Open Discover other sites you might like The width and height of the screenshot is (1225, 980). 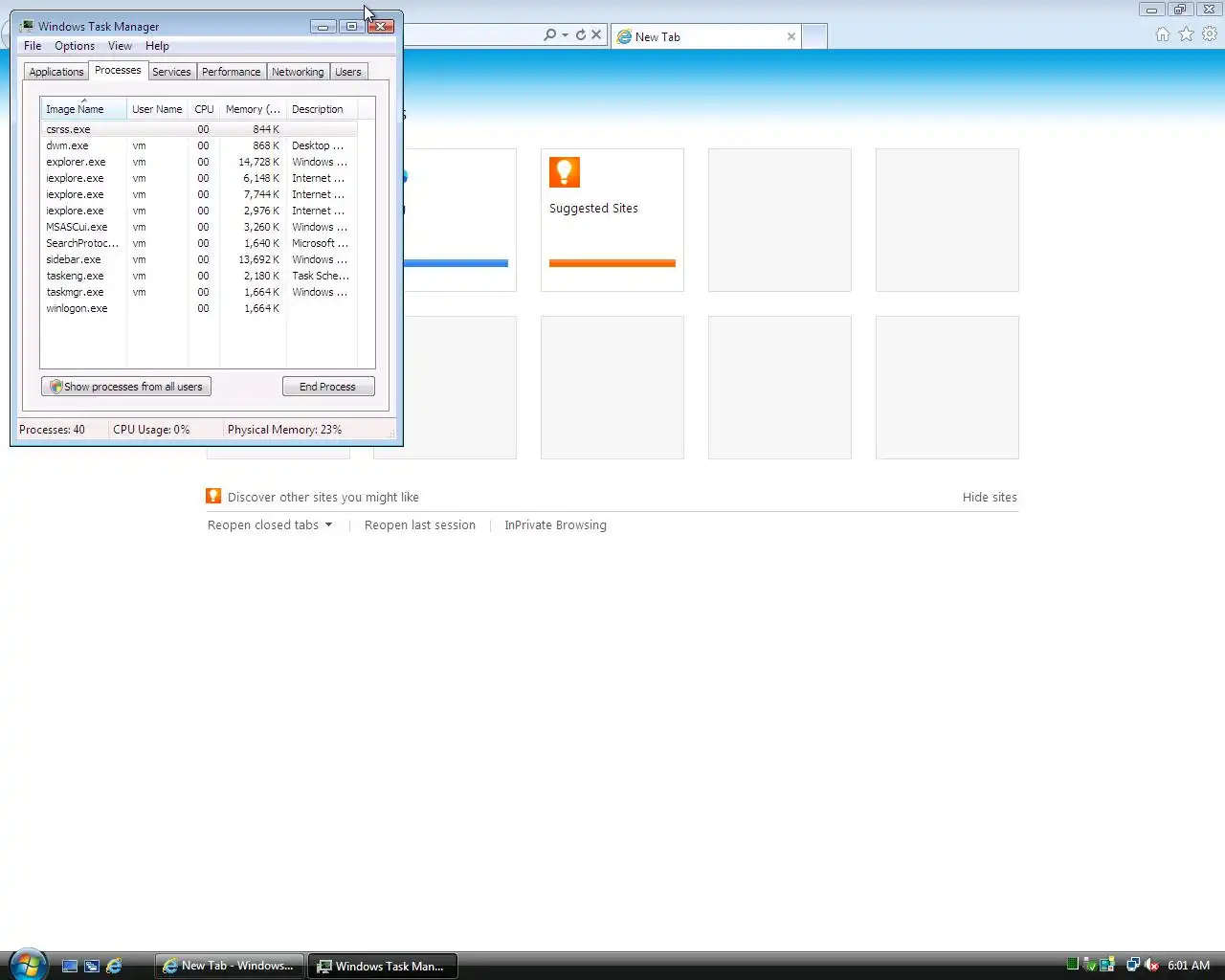coord(323,498)
